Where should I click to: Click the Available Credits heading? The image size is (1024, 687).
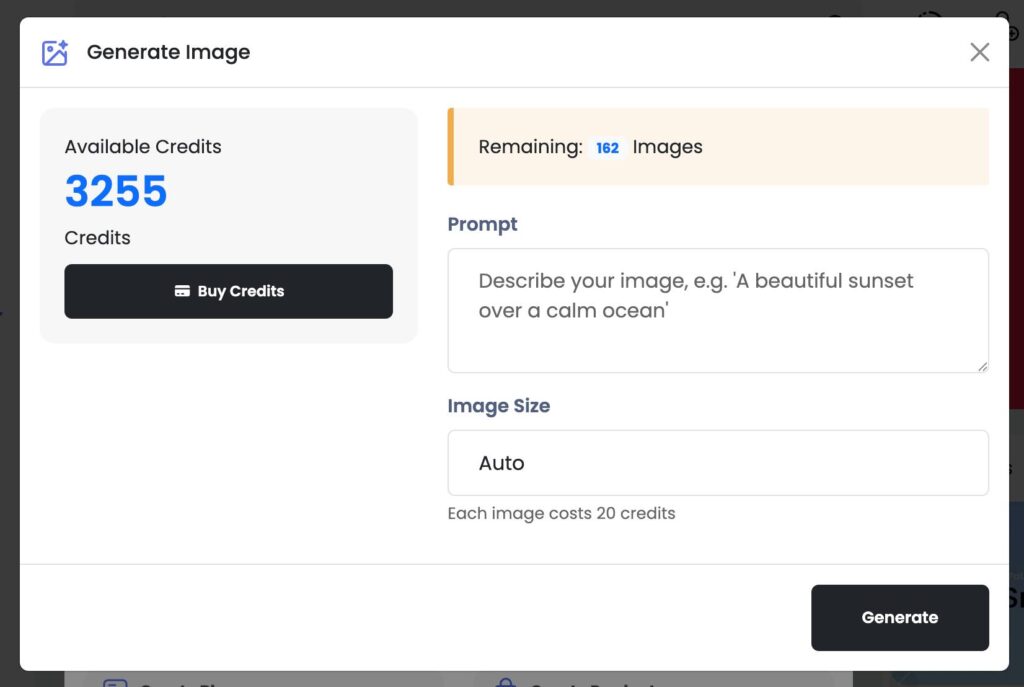(143, 147)
